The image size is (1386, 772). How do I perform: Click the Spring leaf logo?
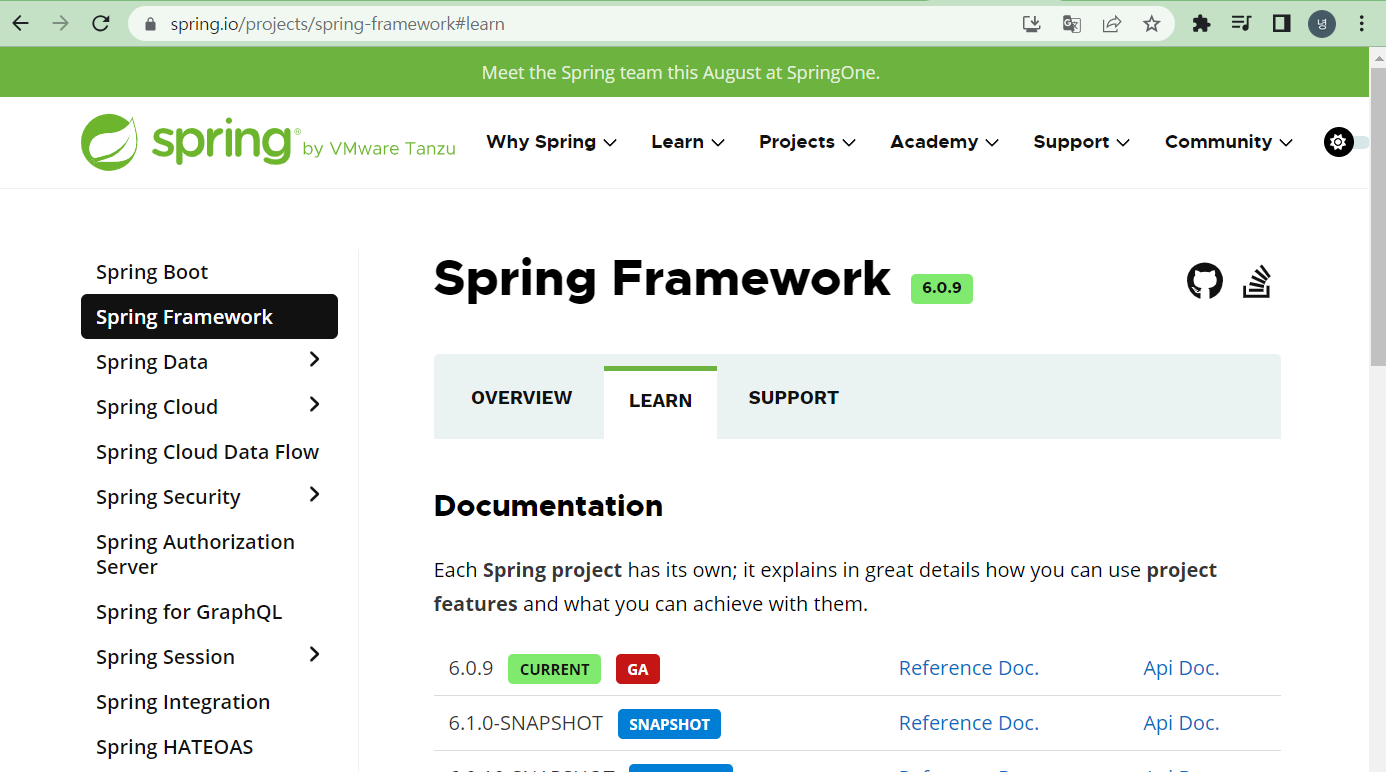coord(109,142)
